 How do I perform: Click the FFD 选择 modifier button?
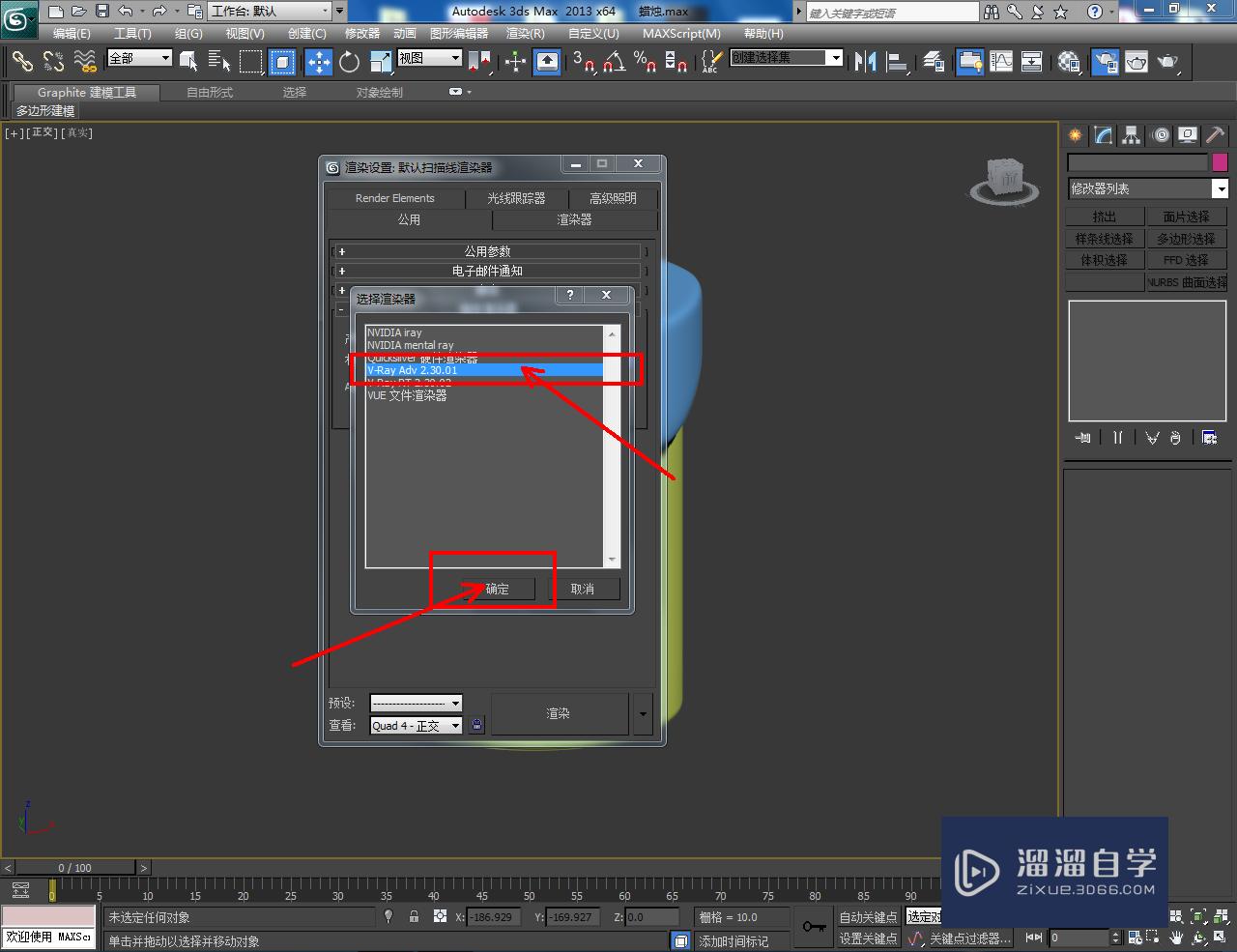pyautogui.click(x=1186, y=260)
